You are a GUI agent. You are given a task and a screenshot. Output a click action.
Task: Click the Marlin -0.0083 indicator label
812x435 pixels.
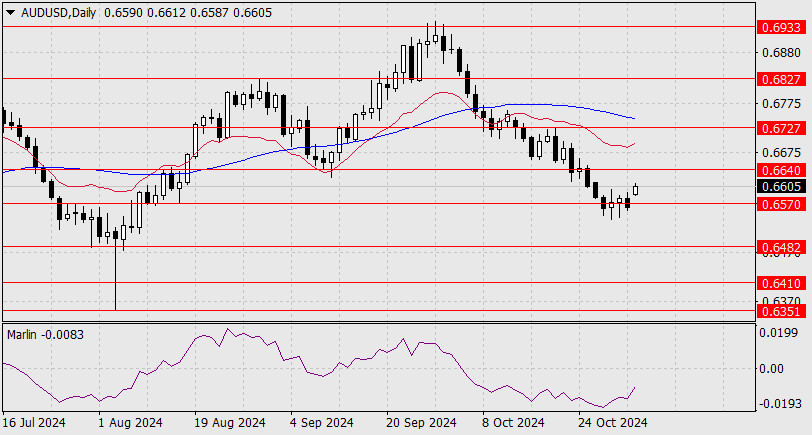coord(46,335)
